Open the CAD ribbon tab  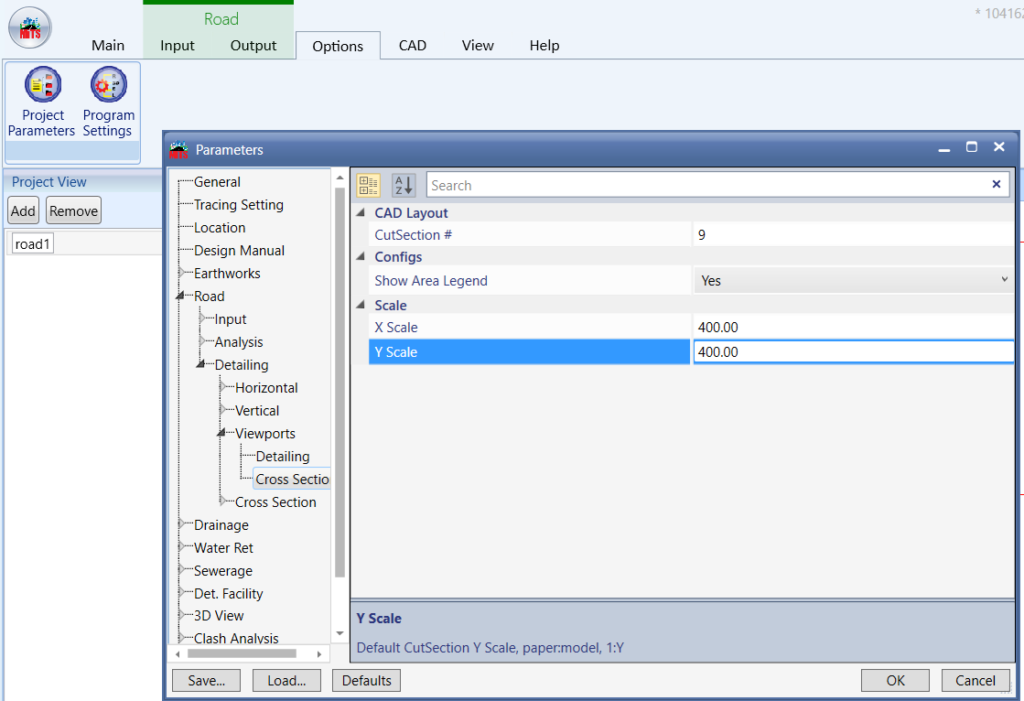[x=413, y=45]
